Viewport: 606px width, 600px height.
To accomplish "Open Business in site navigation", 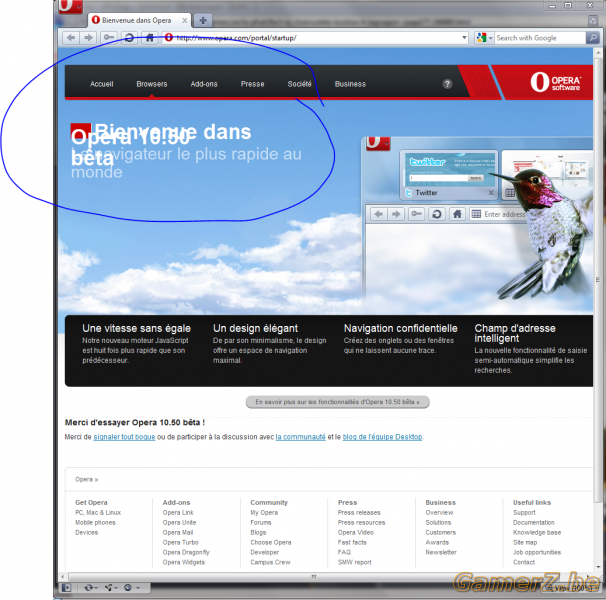I will point(350,84).
